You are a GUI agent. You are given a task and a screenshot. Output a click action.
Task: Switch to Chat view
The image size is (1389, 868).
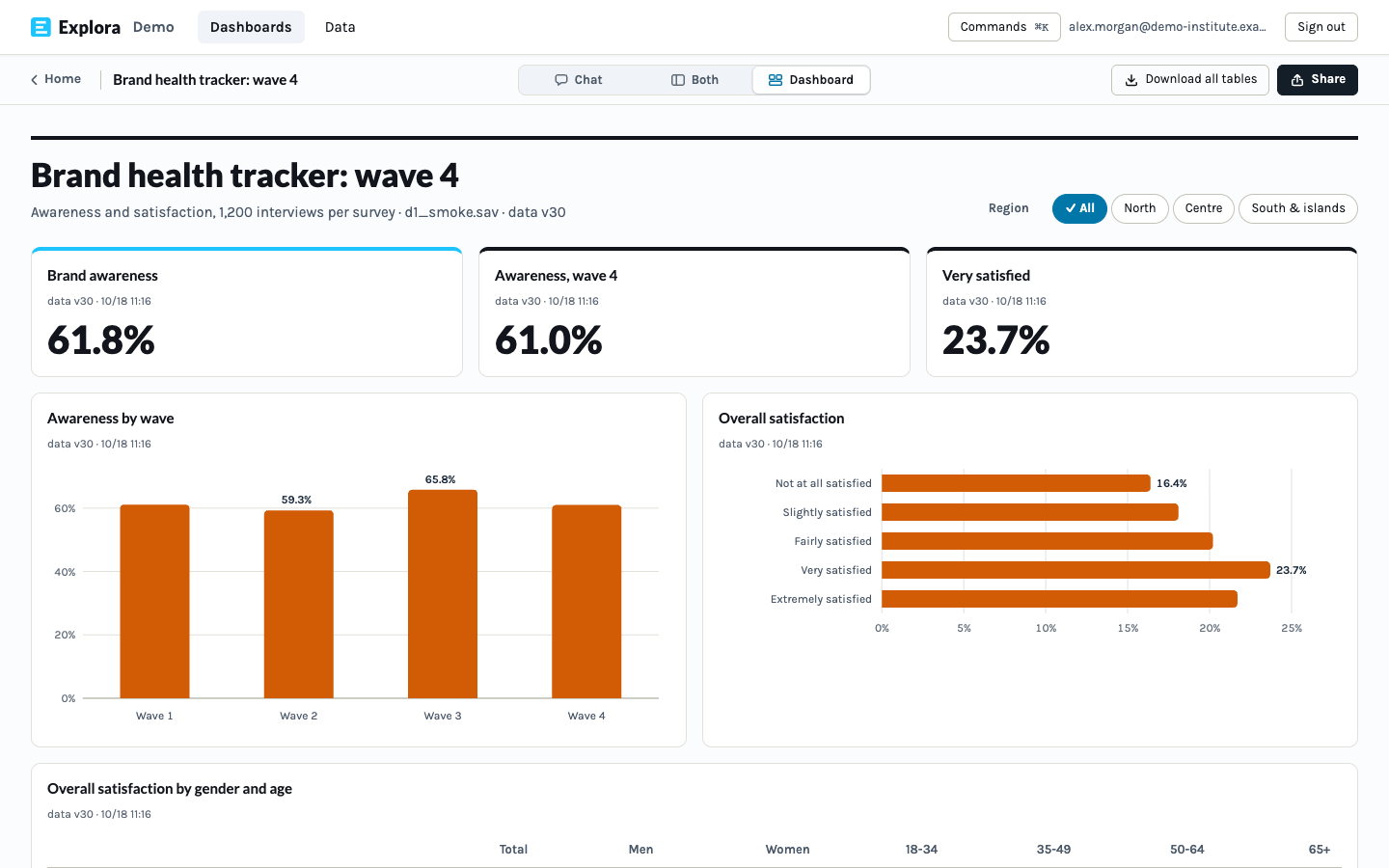click(578, 80)
